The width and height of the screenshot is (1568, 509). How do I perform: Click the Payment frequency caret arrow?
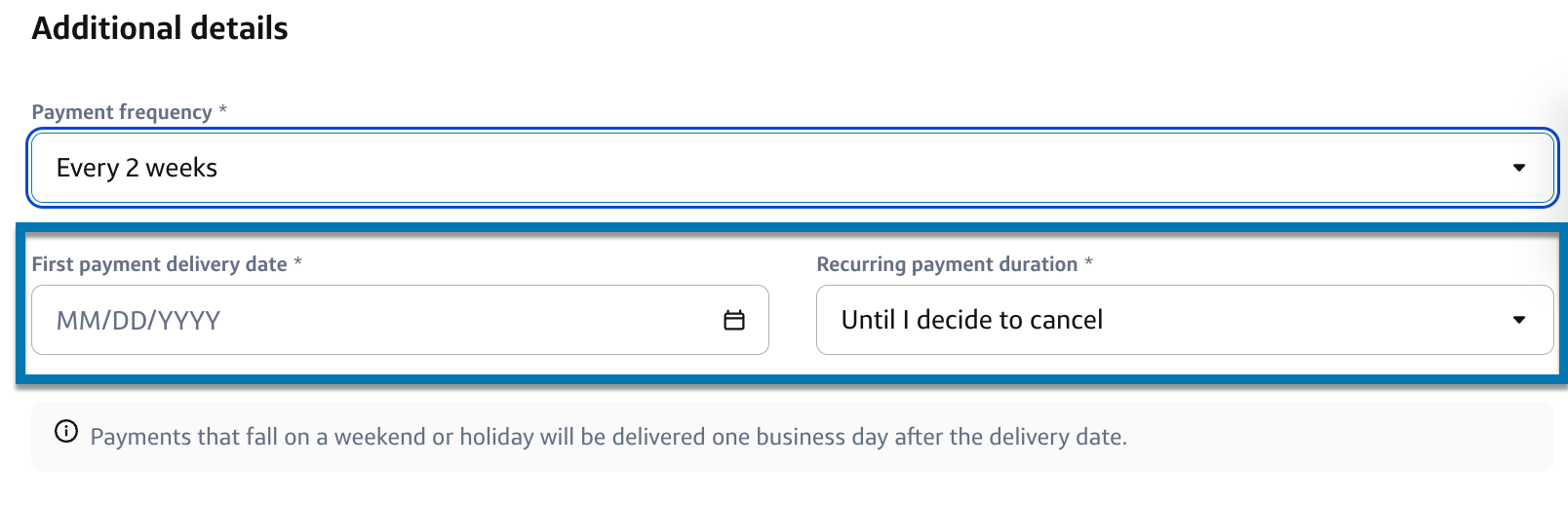point(1518,168)
